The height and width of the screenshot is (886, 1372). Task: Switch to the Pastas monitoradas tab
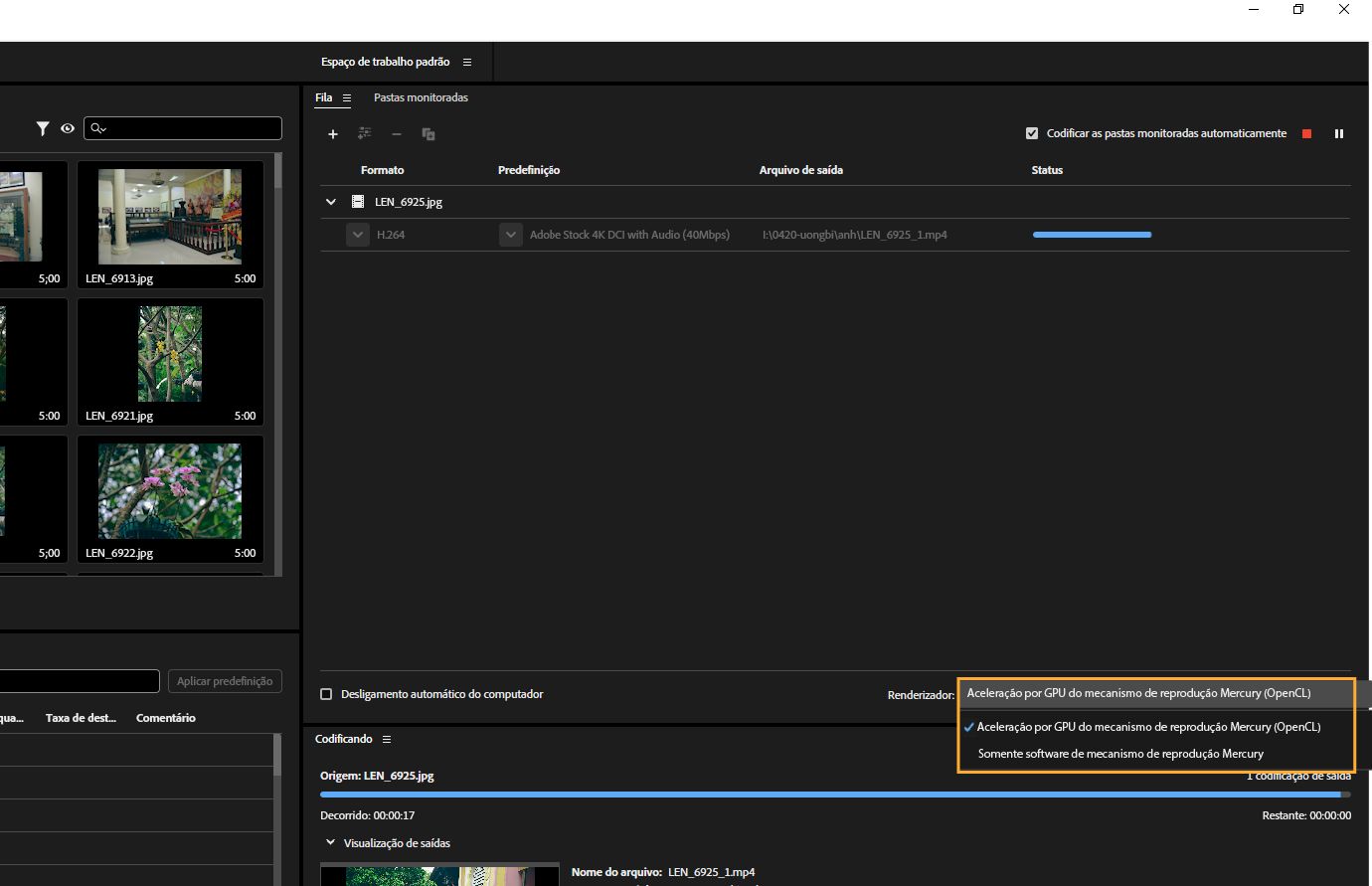point(421,96)
